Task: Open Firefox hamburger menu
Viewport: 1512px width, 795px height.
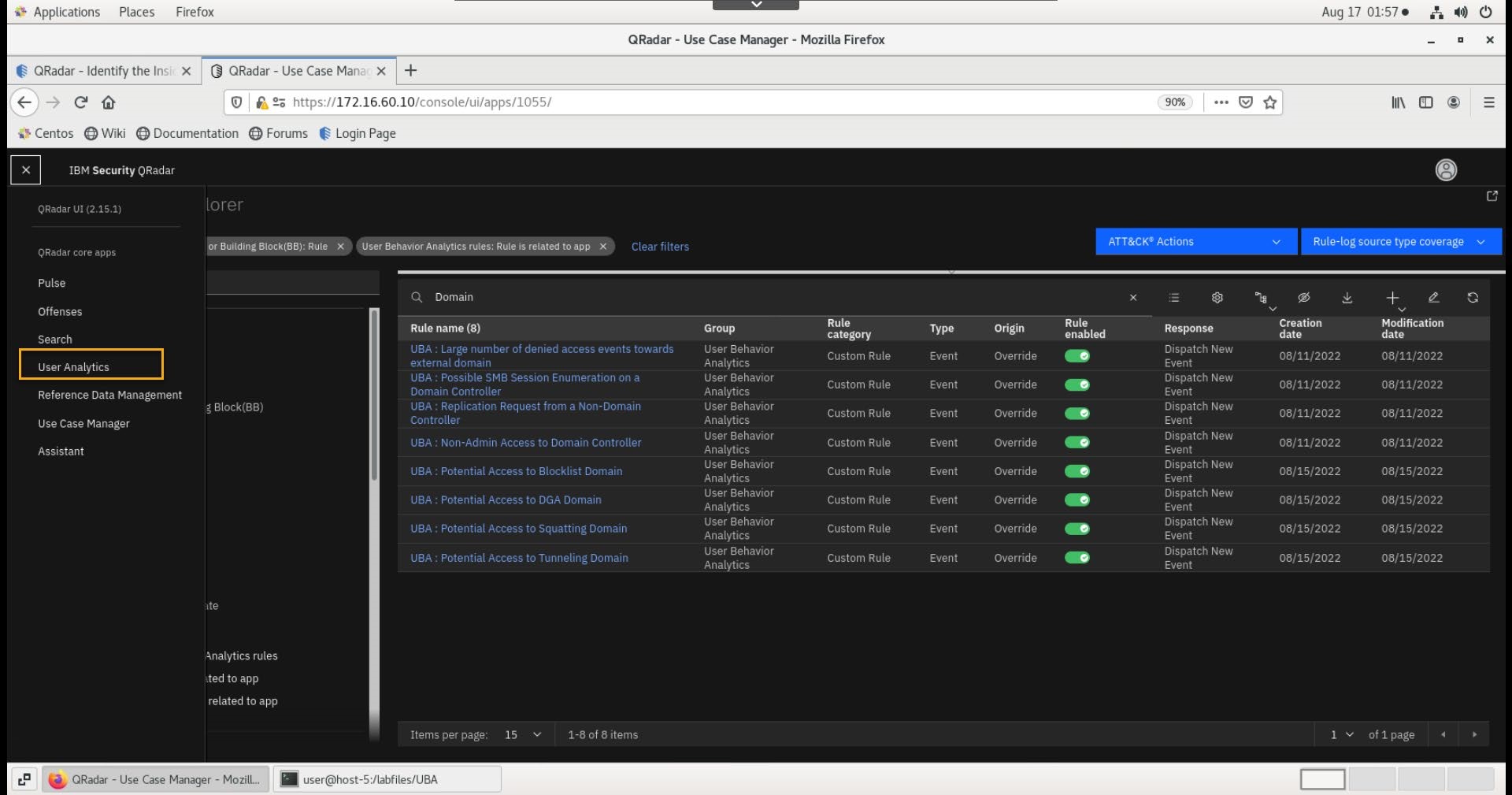Action: (1488, 102)
